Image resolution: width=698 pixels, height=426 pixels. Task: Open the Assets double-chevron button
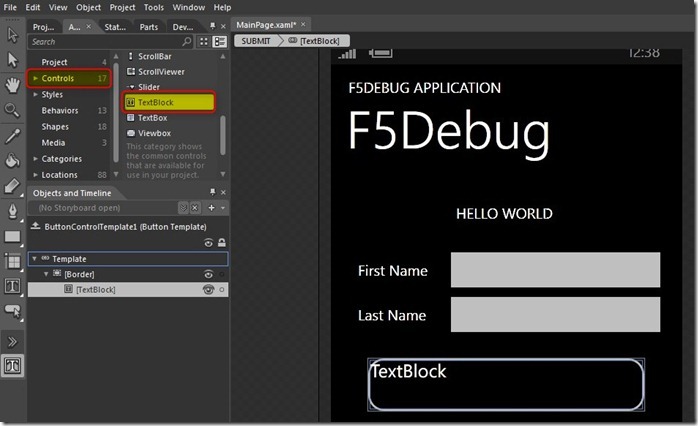12,342
